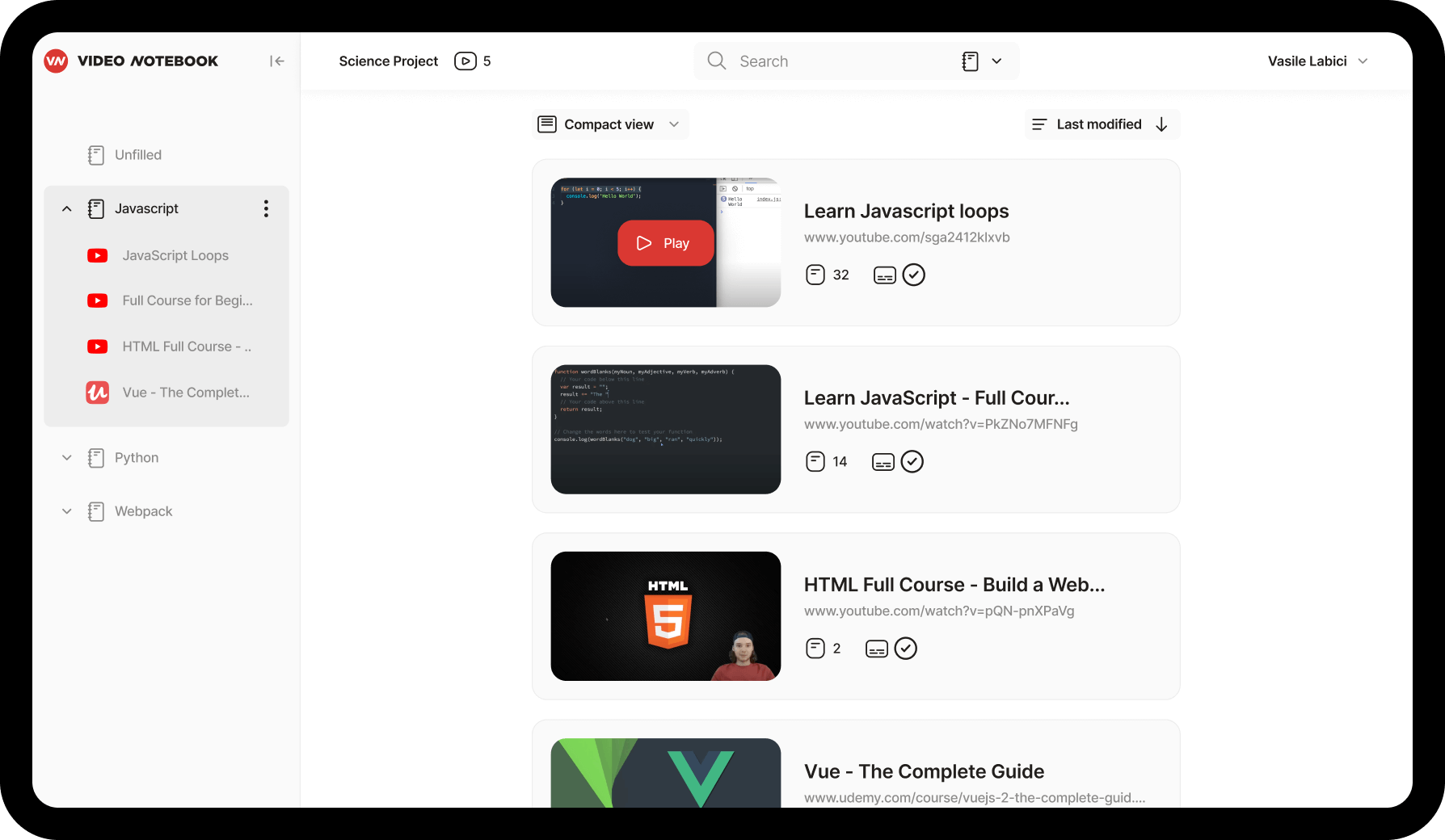Click the video count icon beside Science Project
The image size is (1445, 840).
(x=466, y=61)
